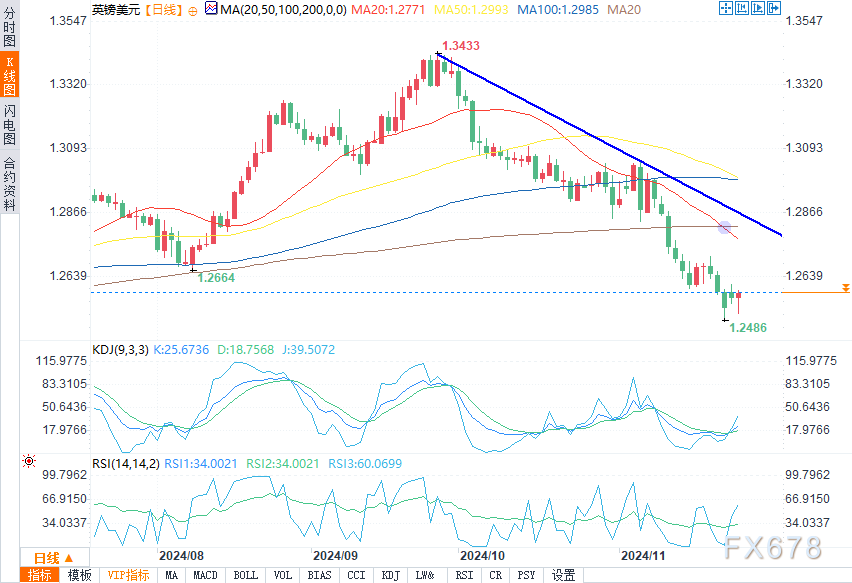The width and height of the screenshot is (852, 583).
Task: Select the KDJ indicator button
Action: pyautogui.click(x=391, y=575)
